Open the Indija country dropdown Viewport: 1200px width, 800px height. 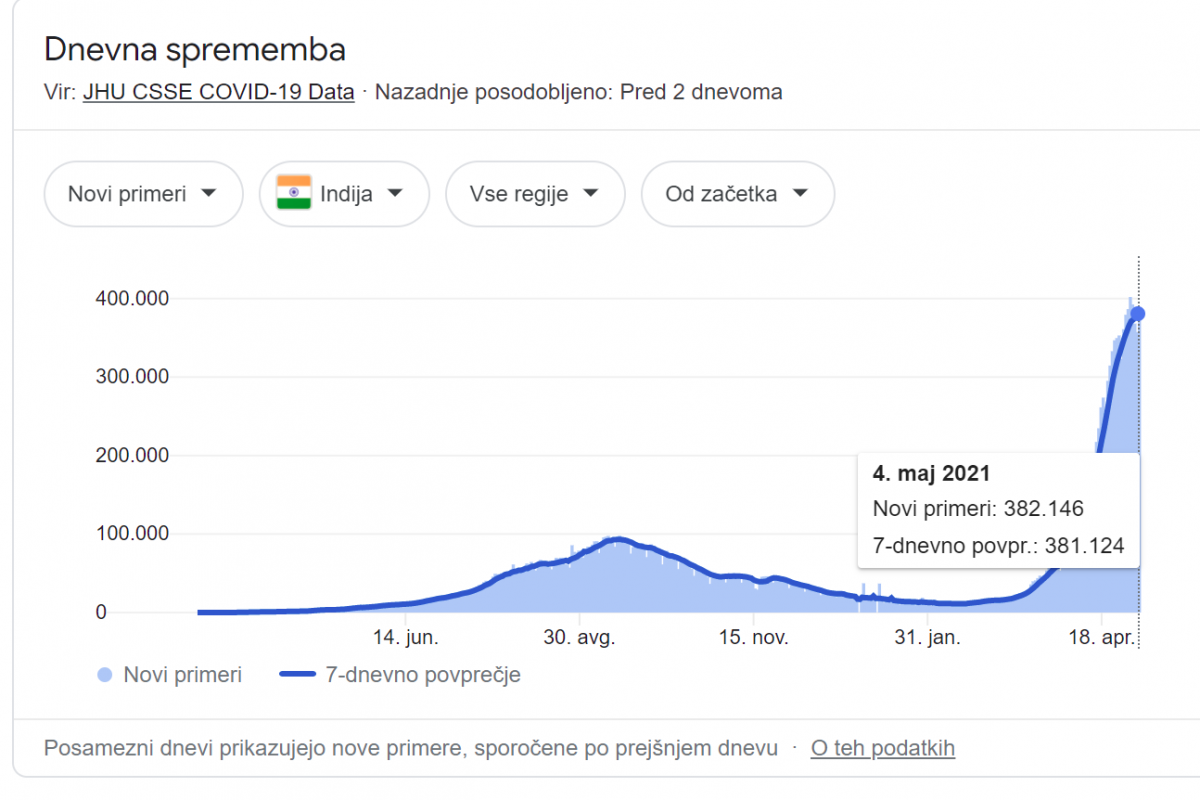[345, 194]
